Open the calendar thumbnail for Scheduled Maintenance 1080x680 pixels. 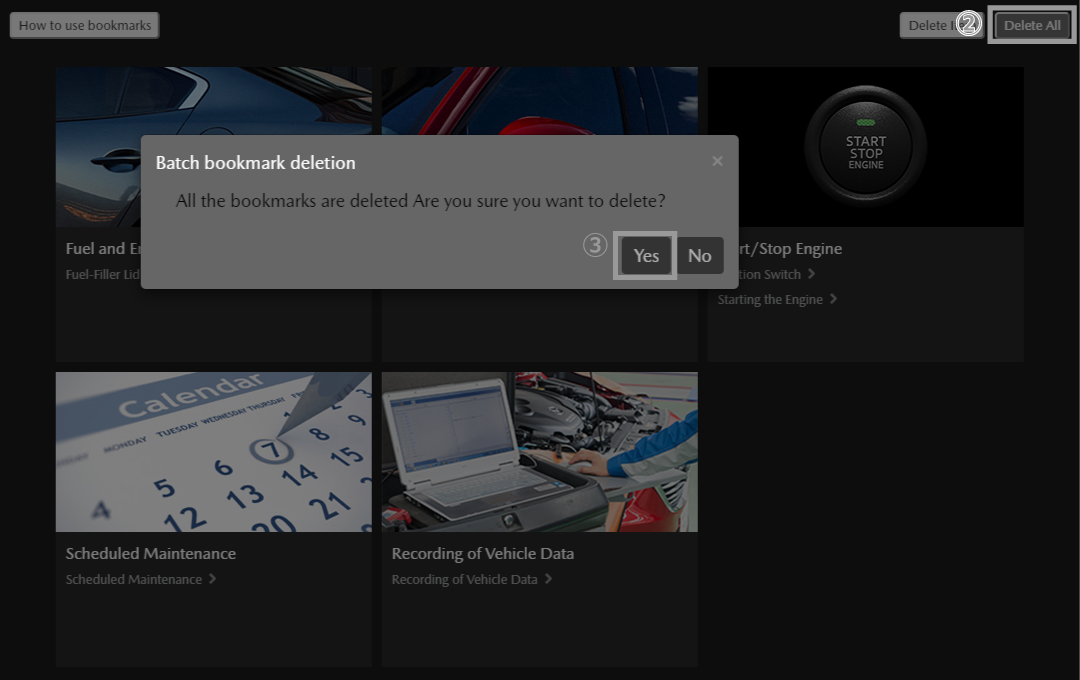click(213, 452)
